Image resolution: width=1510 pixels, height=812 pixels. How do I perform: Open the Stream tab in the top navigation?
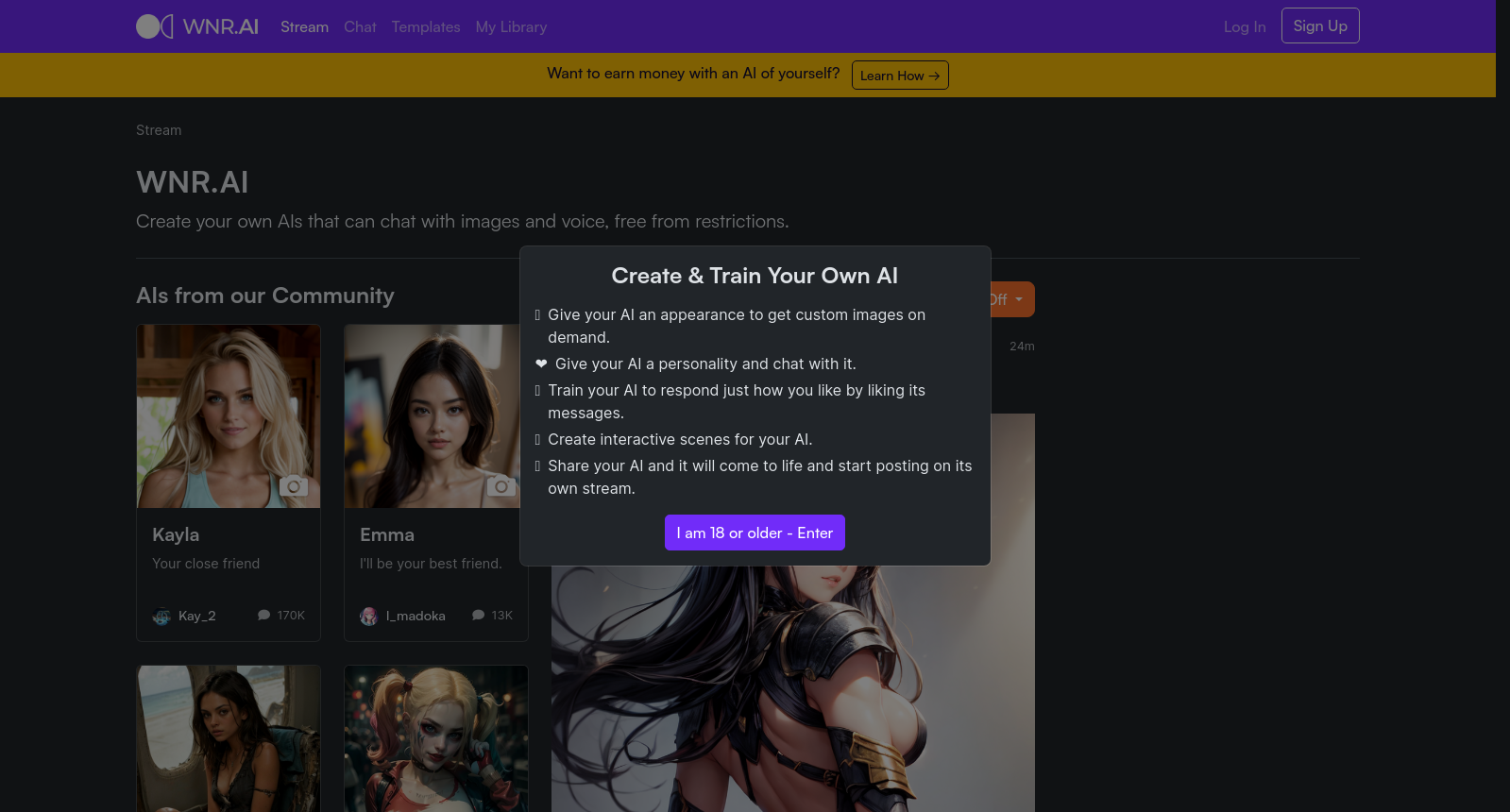tap(304, 26)
